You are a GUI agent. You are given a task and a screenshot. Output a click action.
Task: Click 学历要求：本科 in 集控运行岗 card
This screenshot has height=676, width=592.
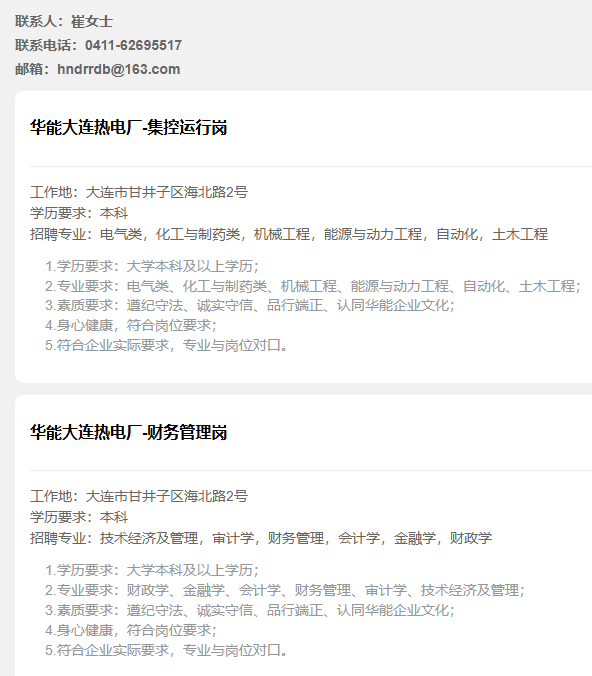[79, 213]
